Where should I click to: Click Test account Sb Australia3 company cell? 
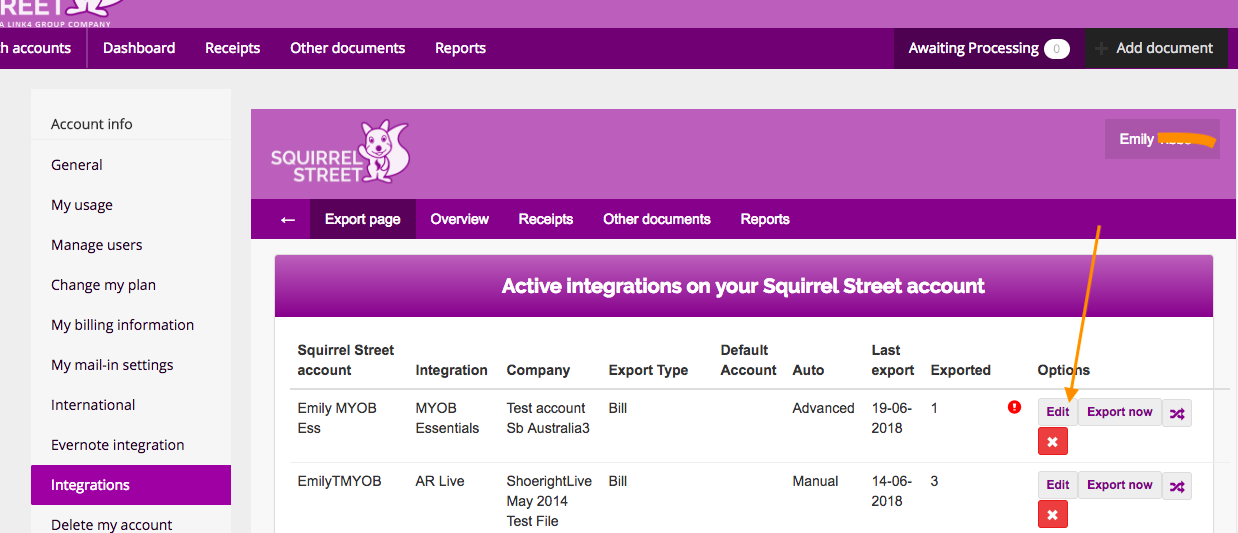(x=549, y=418)
